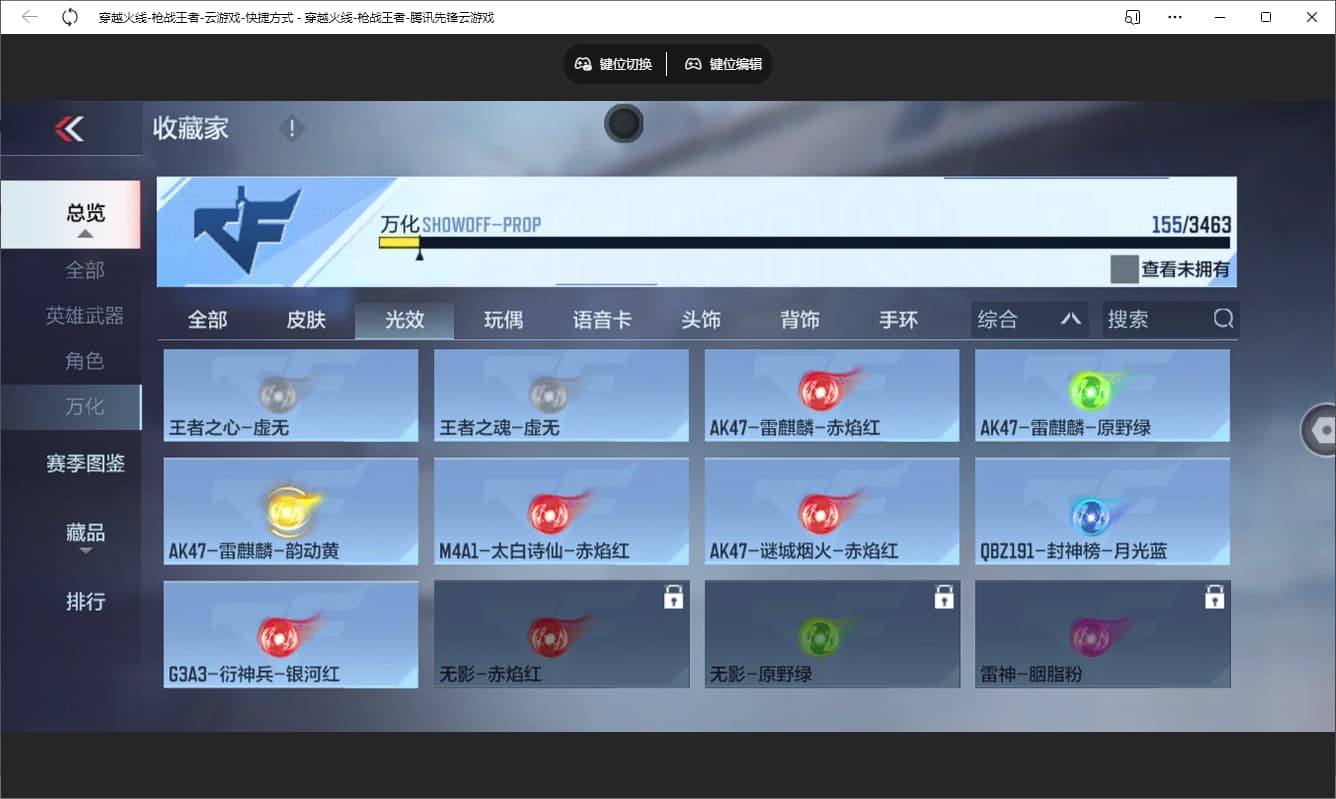Open 排行 rankings from the sidebar
Screen dimensions: 1336x799
[x=85, y=601]
